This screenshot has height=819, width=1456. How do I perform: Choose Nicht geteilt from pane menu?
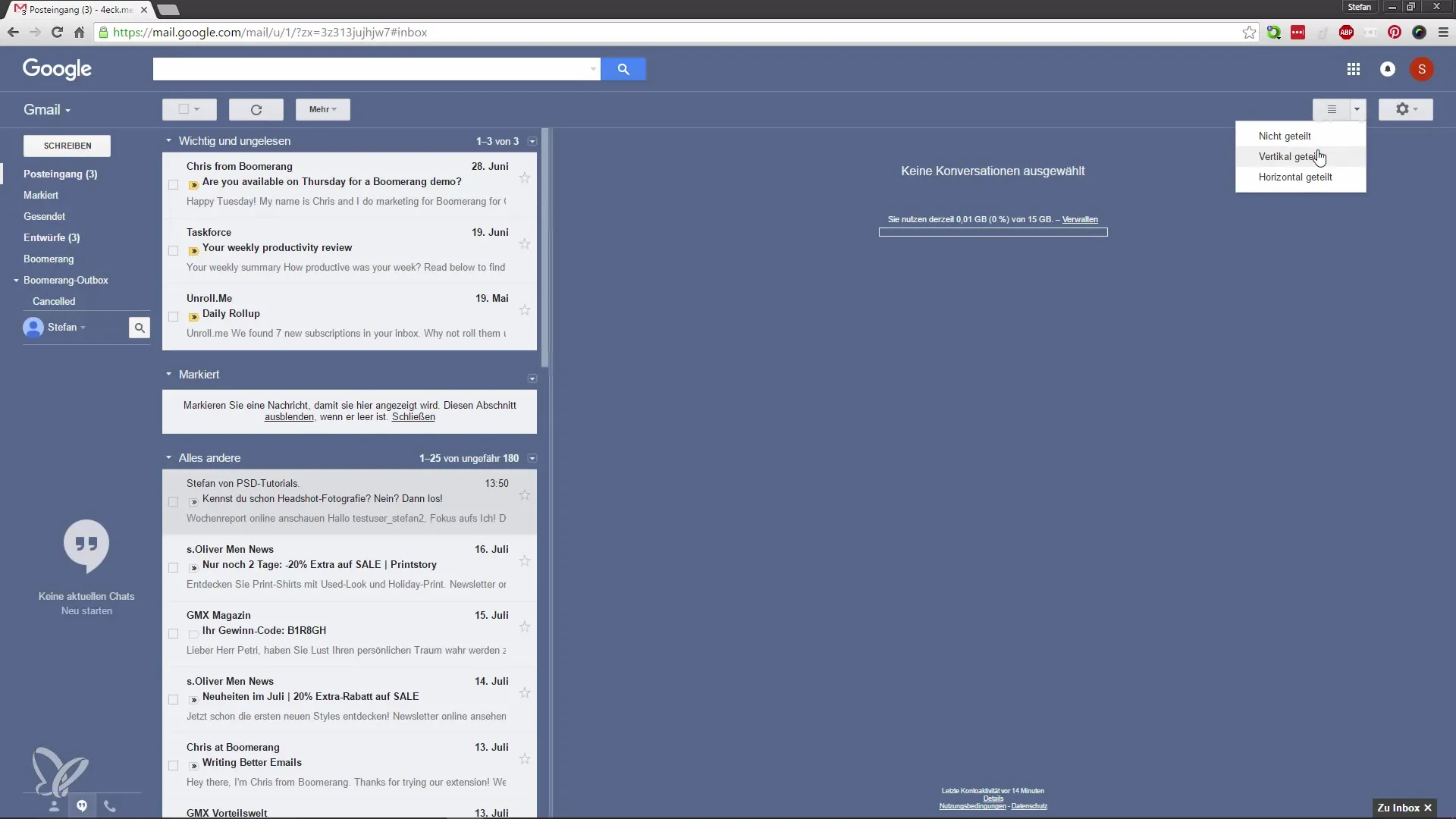pyautogui.click(x=1301, y=136)
